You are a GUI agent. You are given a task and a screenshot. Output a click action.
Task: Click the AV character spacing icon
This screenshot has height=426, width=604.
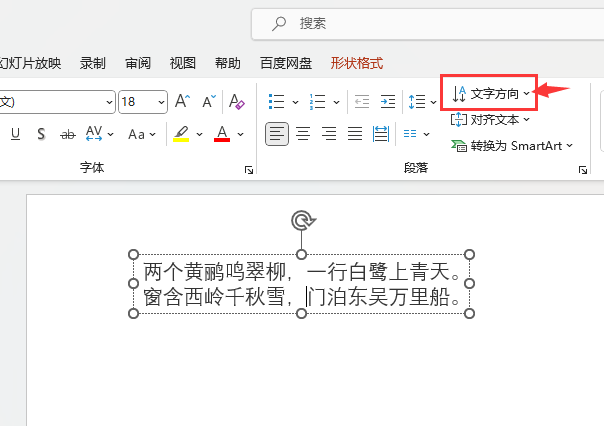[94, 134]
